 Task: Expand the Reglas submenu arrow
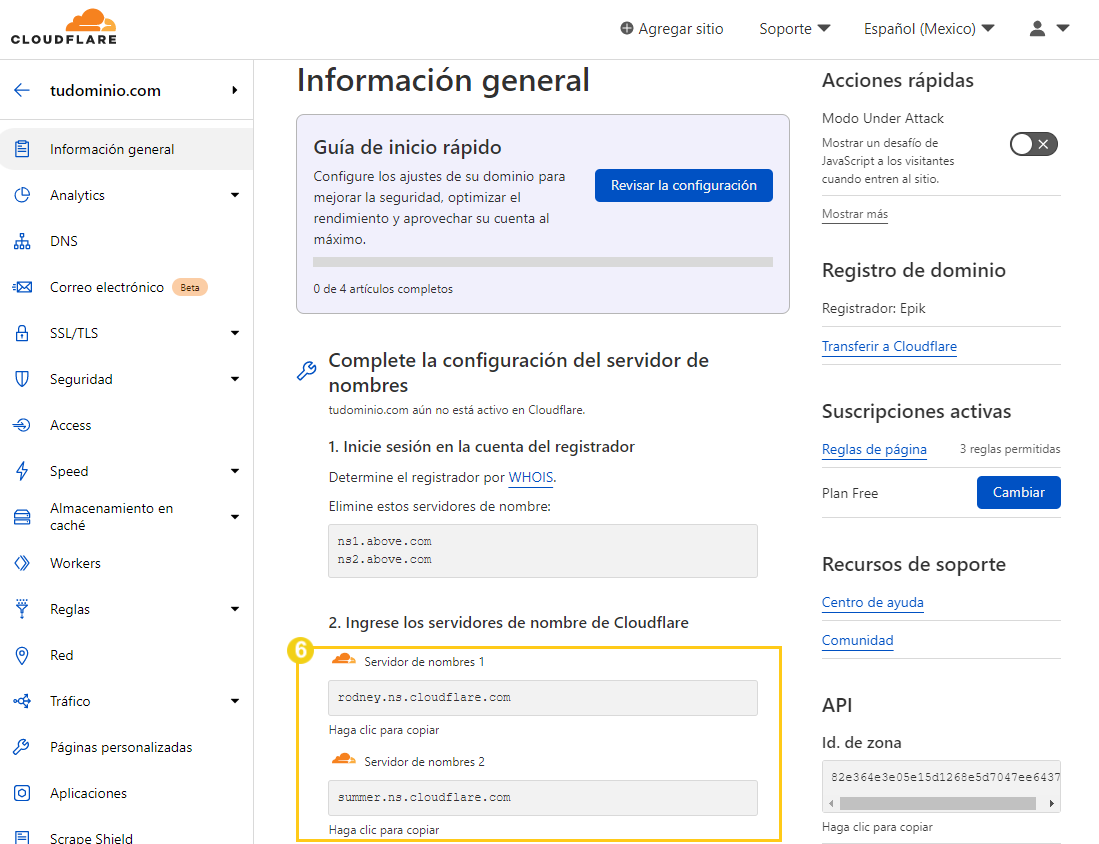click(235, 609)
